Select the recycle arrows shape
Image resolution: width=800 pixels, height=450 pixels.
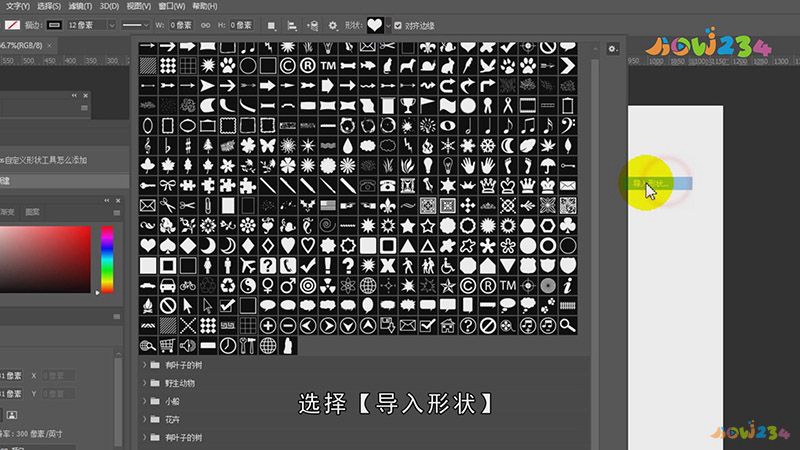[x=228, y=286]
